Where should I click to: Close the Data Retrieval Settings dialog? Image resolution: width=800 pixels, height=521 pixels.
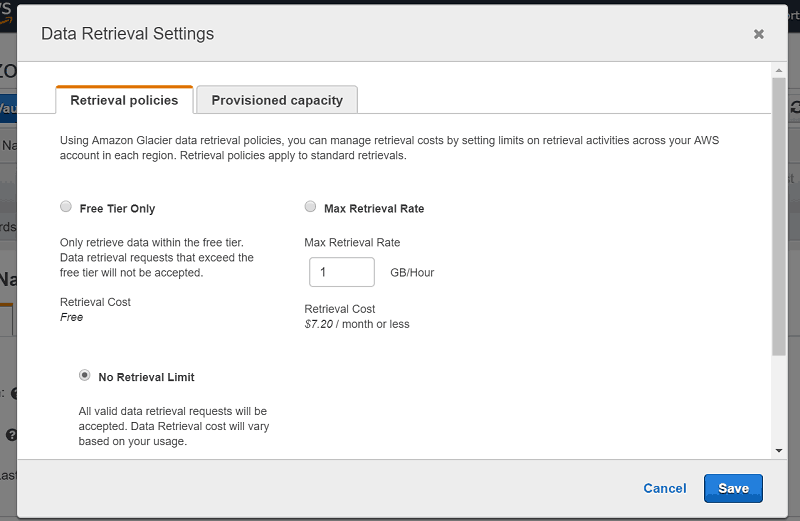click(759, 34)
